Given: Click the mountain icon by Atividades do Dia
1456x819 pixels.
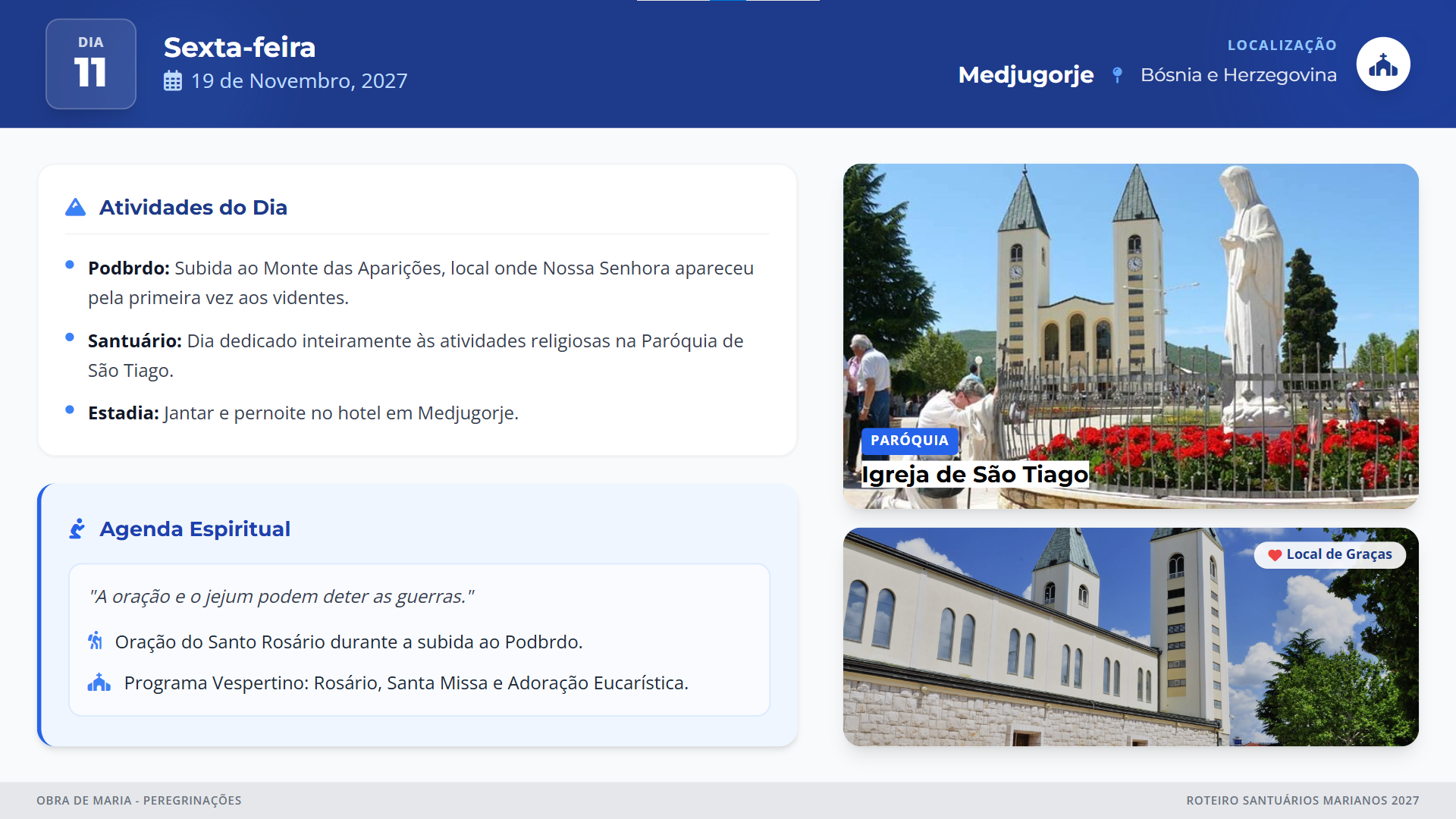Looking at the screenshot, I should (76, 207).
